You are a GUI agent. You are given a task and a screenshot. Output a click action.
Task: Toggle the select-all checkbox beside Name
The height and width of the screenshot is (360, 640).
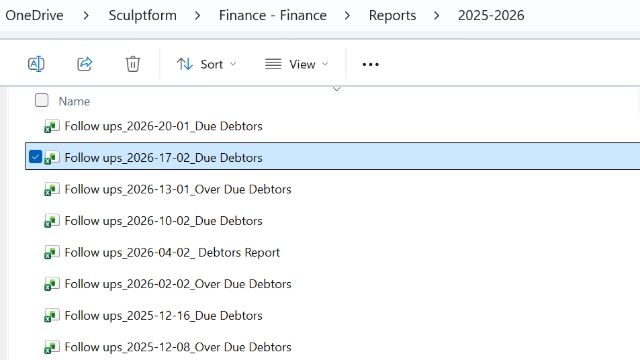pos(42,100)
